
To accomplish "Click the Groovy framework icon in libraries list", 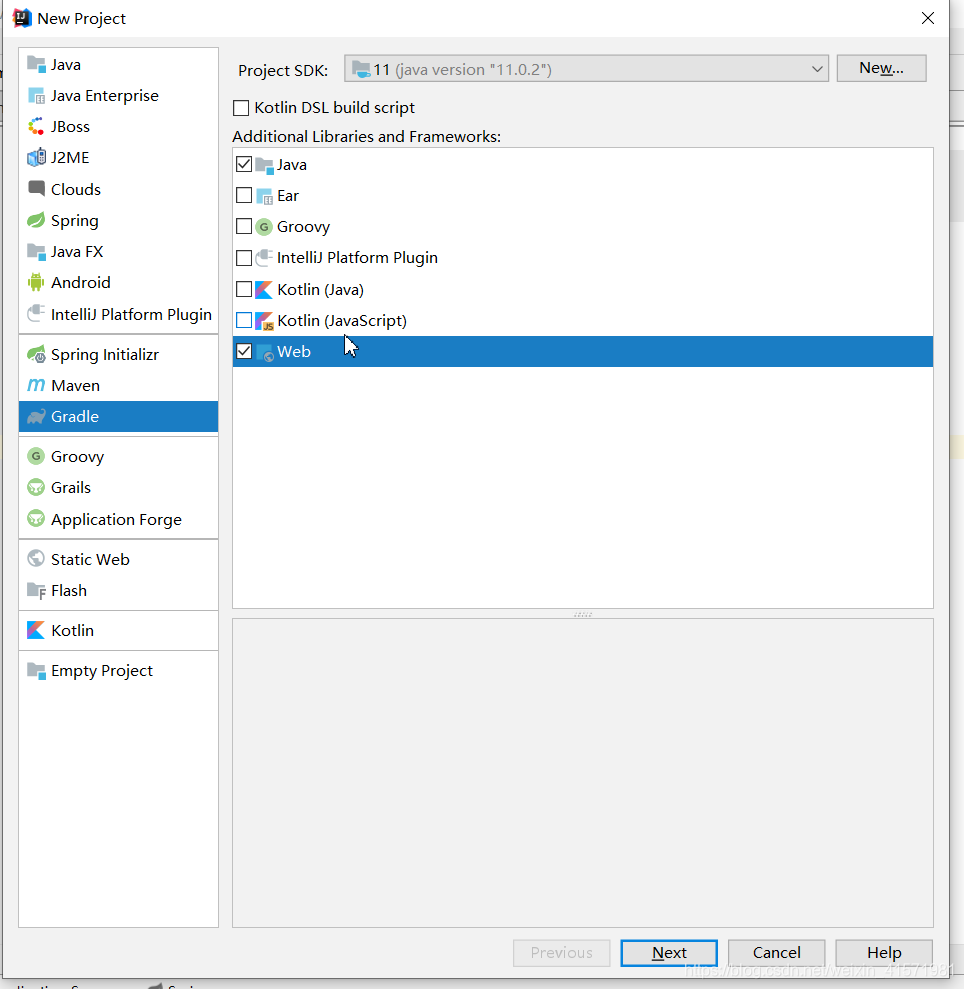I will click(x=264, y=227).
